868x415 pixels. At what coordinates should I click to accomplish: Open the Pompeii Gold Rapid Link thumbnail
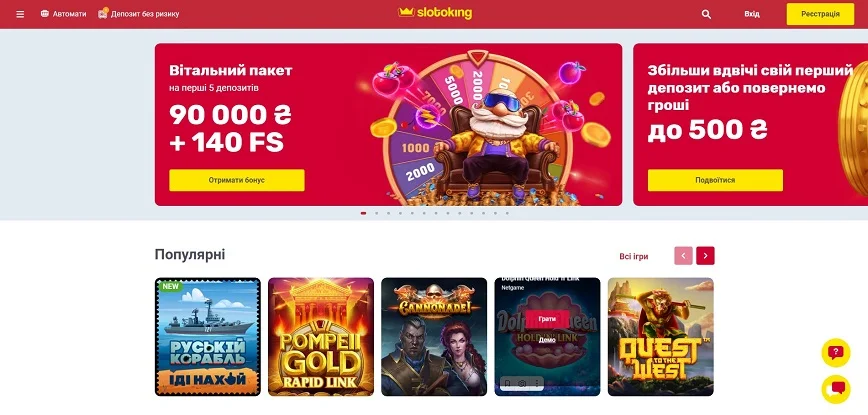[321, 336]
